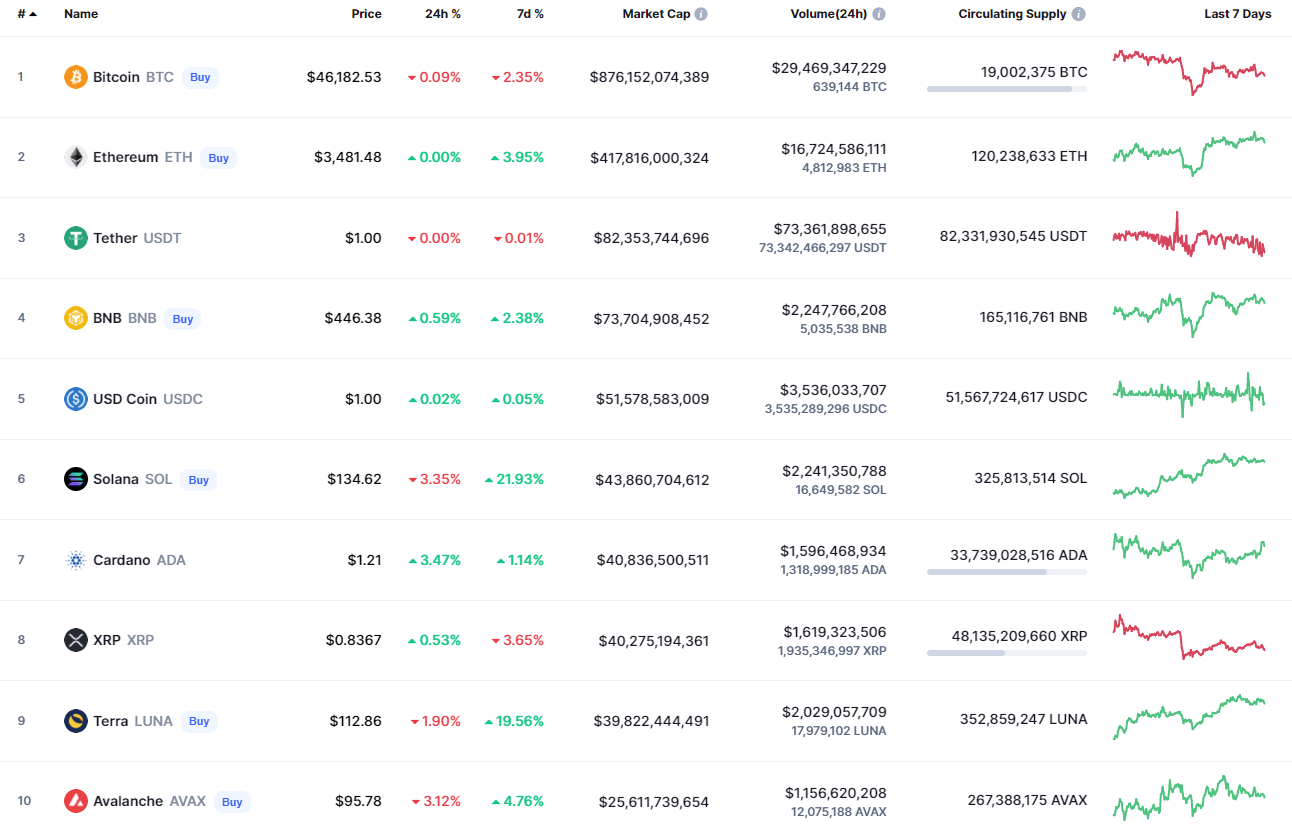
Task: Show the Market Cap info tooltip icon
Action: (701, 15)
